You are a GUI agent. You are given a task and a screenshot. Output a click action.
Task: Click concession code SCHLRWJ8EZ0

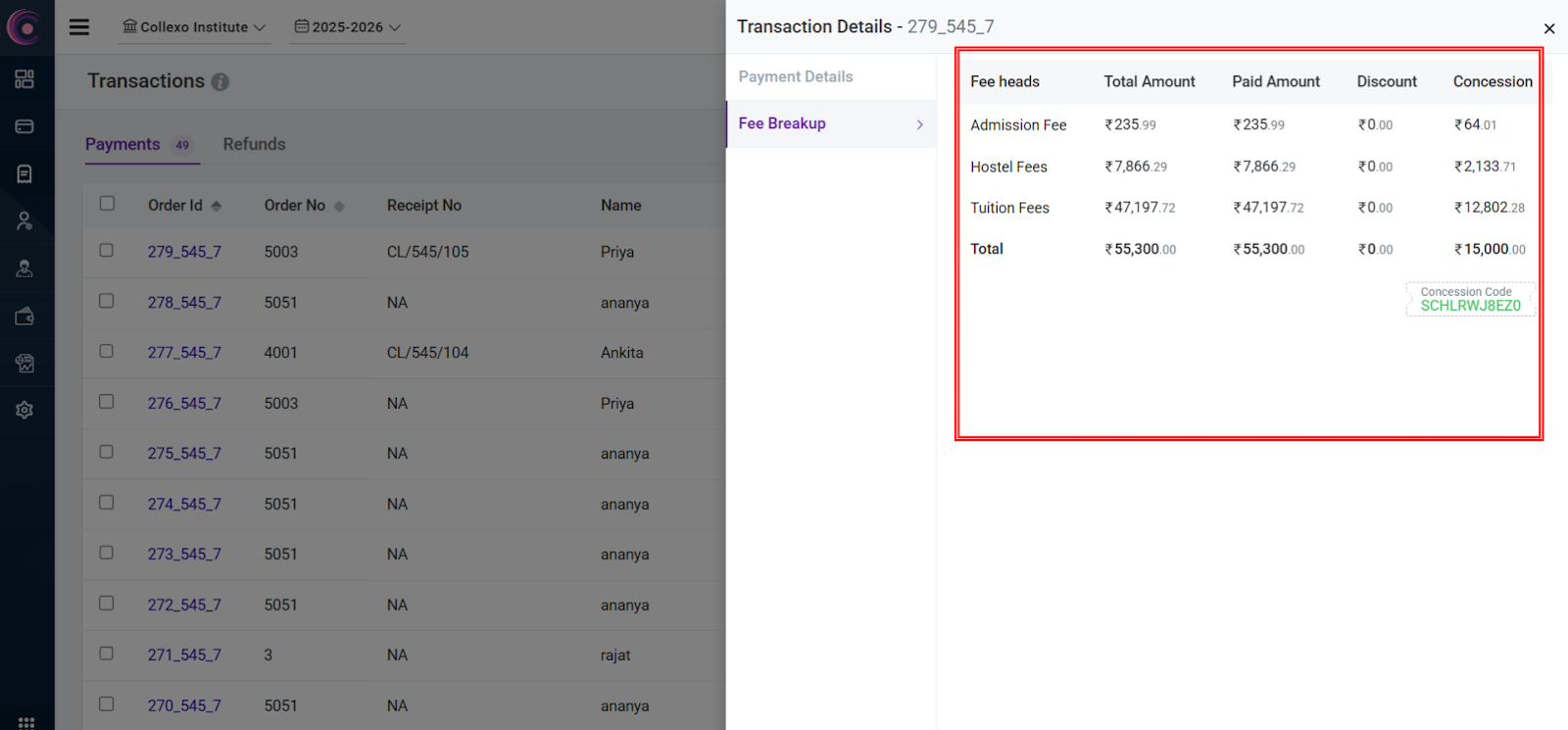click(x=1470, y=306)
